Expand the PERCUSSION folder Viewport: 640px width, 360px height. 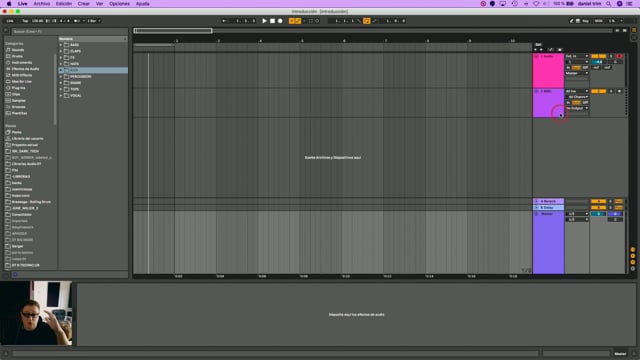tap(61, 77)
